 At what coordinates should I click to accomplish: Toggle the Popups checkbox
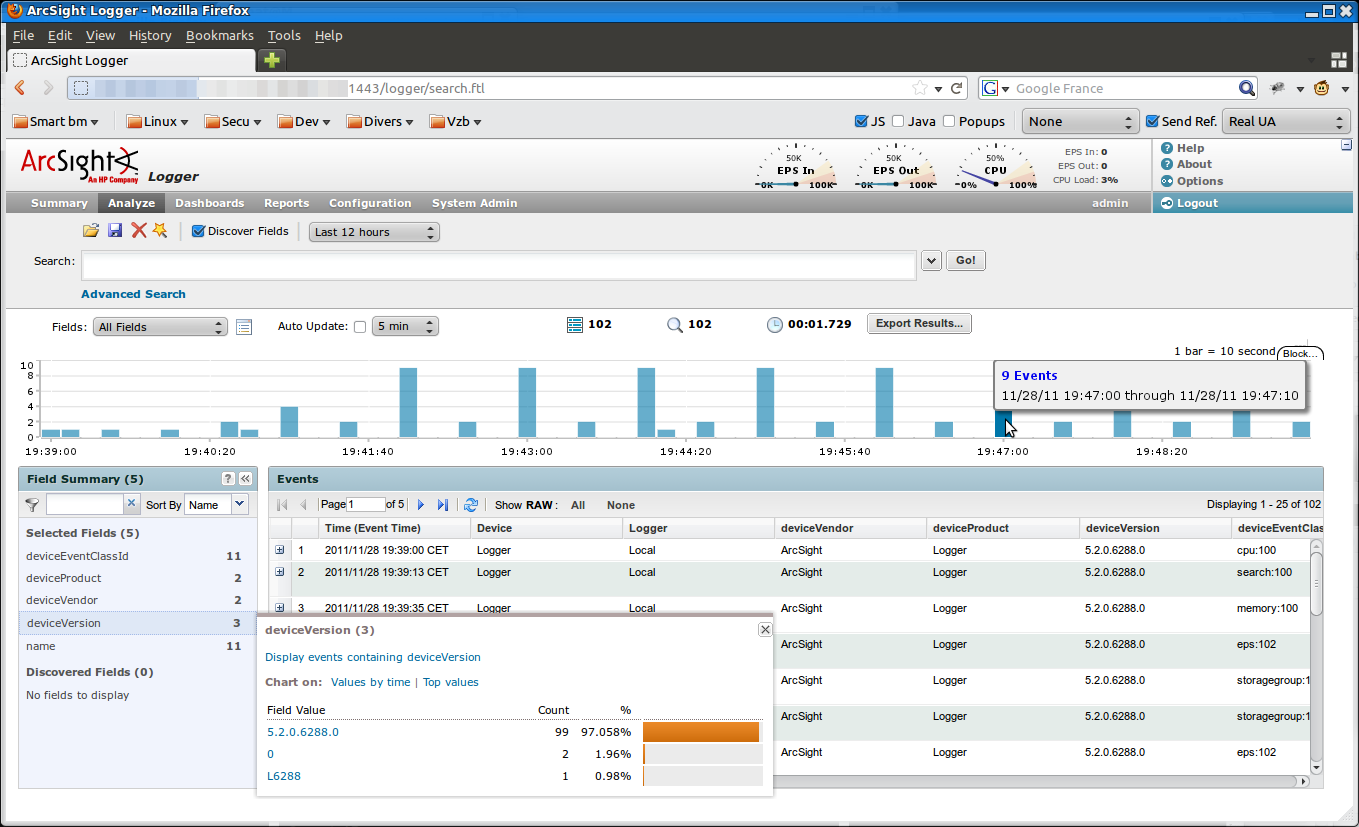(x=949, y=121)
